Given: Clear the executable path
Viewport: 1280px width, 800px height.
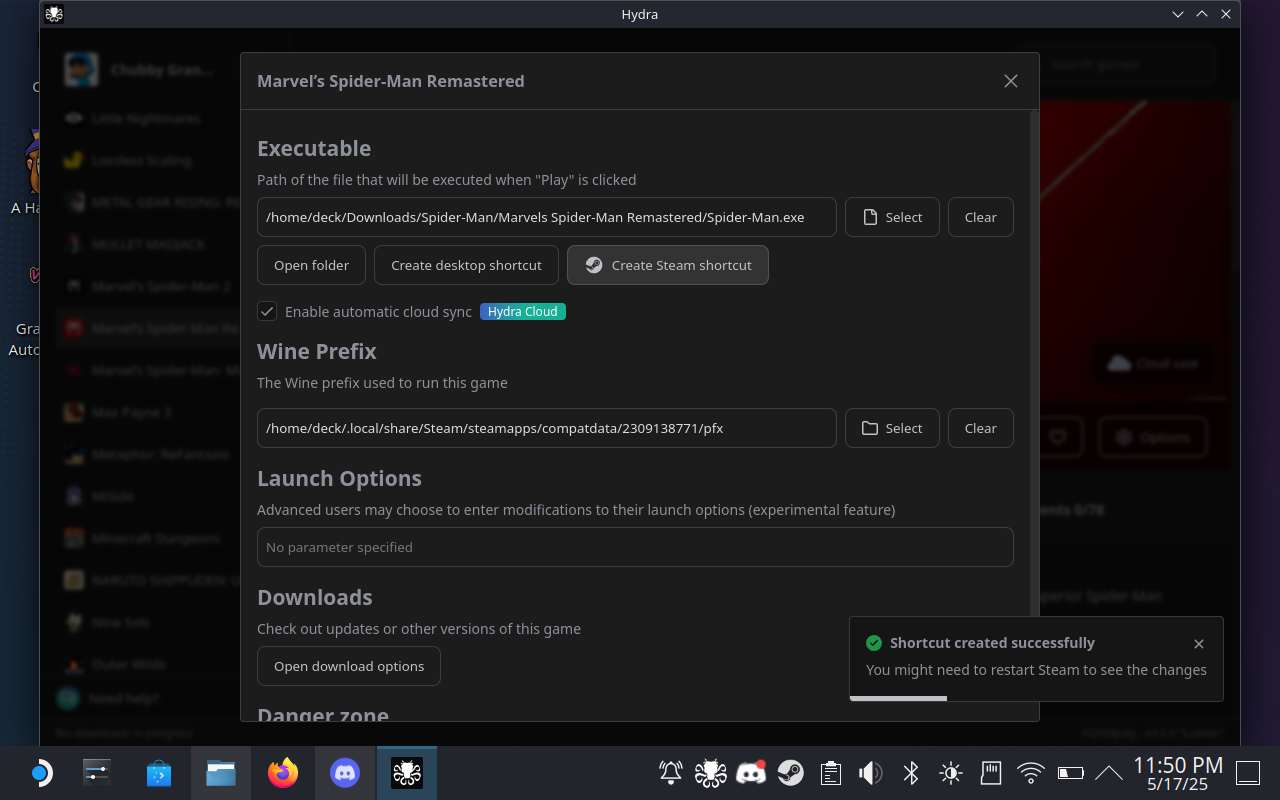Looking at the screenshot, I should pos(980,217).
